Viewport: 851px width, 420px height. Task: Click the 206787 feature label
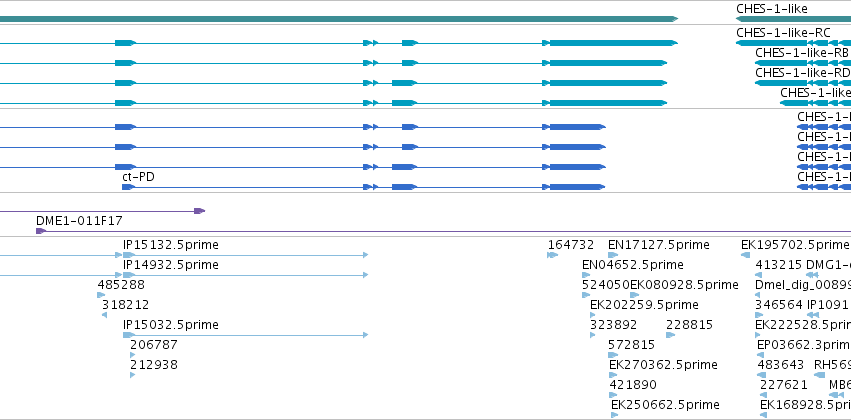coord(154,345)
